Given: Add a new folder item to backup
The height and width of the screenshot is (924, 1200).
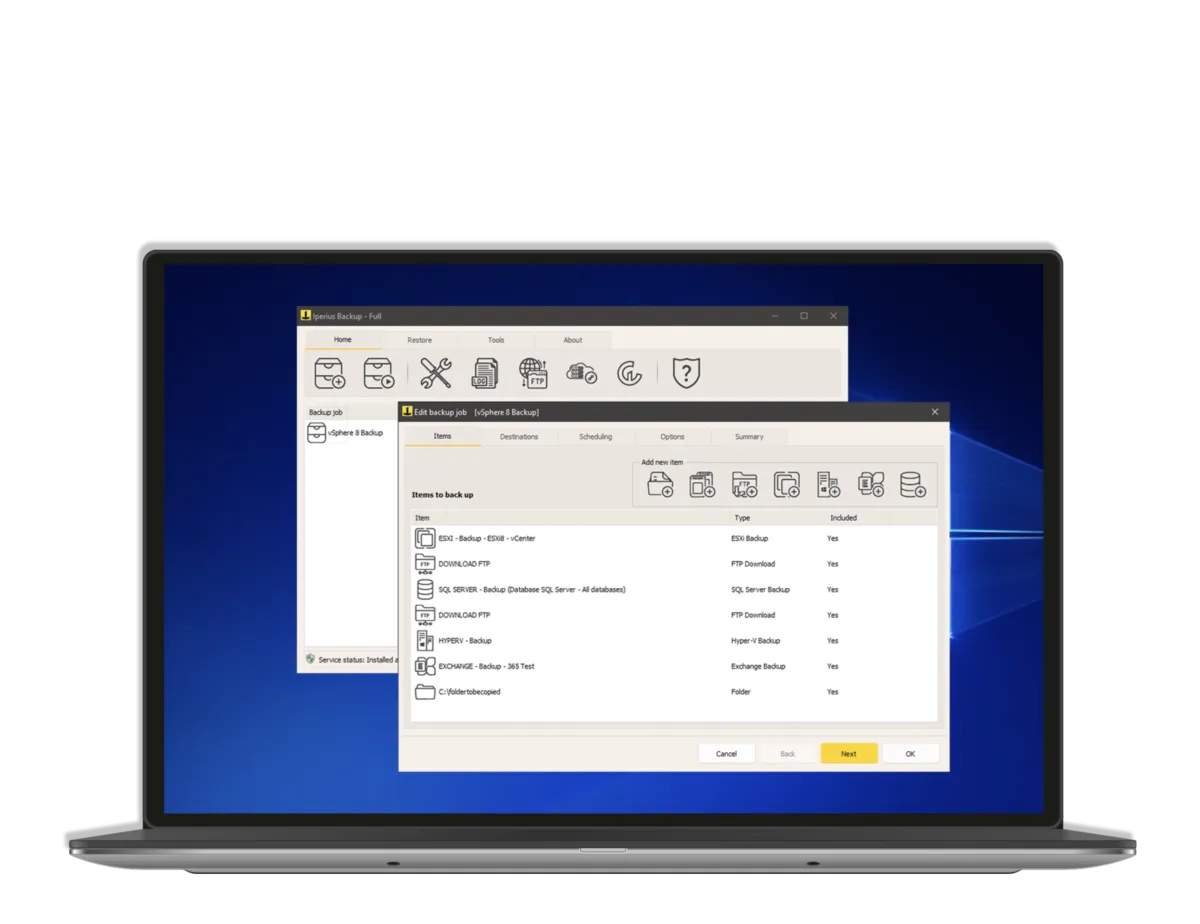Looking at the screenshot, I should [x=661, y=485].
